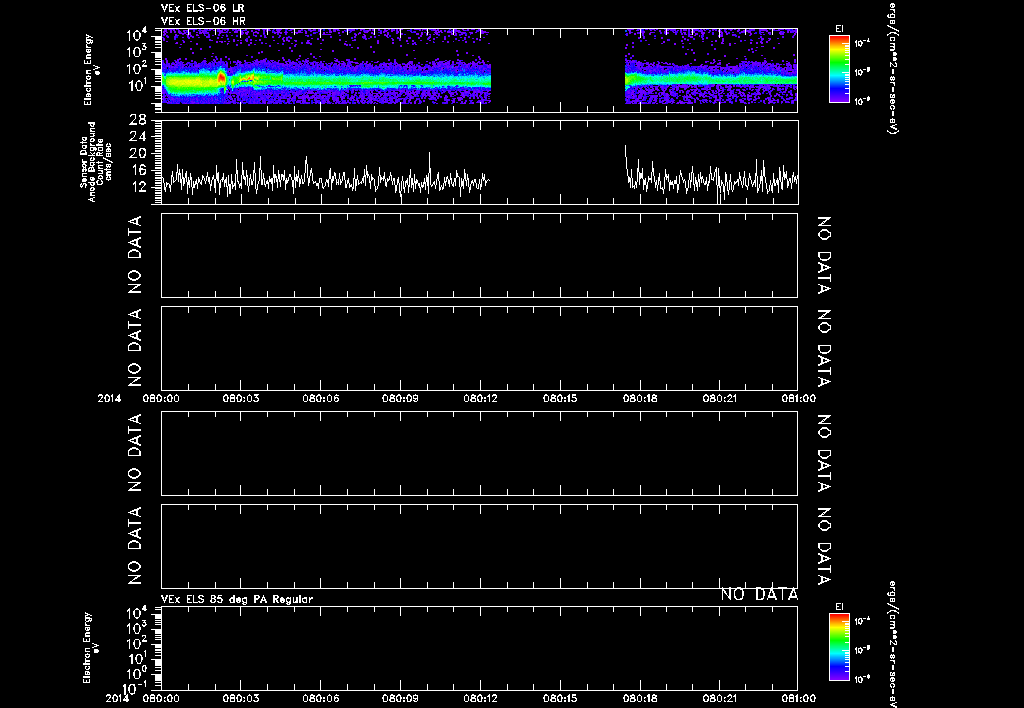Click the 'EI' label above the 85 deg PA color bar

click(x=839, y=607)
